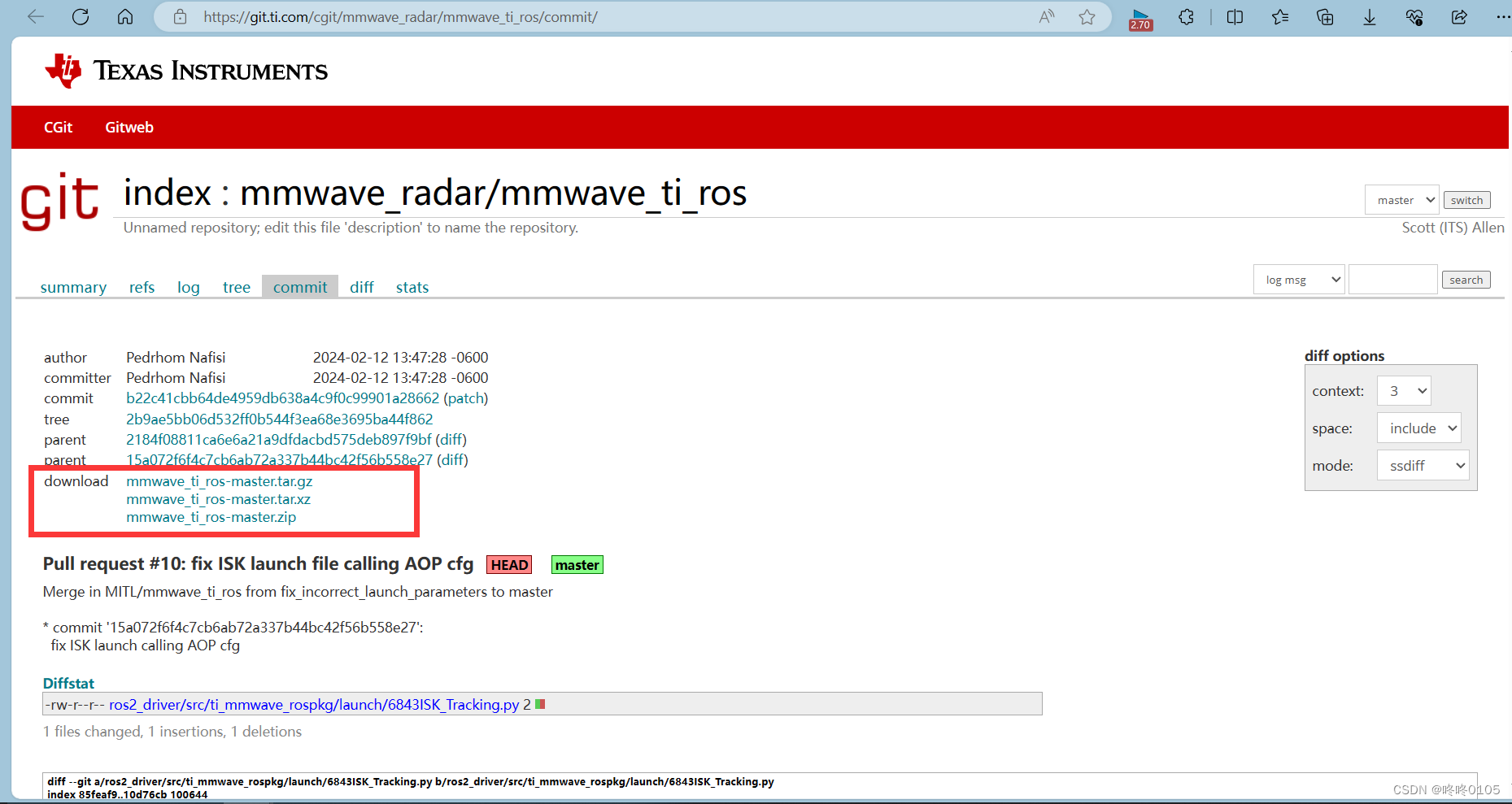This screenshot has width=1512, height=804.
Task: Click inside the search input field
Action: pos(1392,279)
